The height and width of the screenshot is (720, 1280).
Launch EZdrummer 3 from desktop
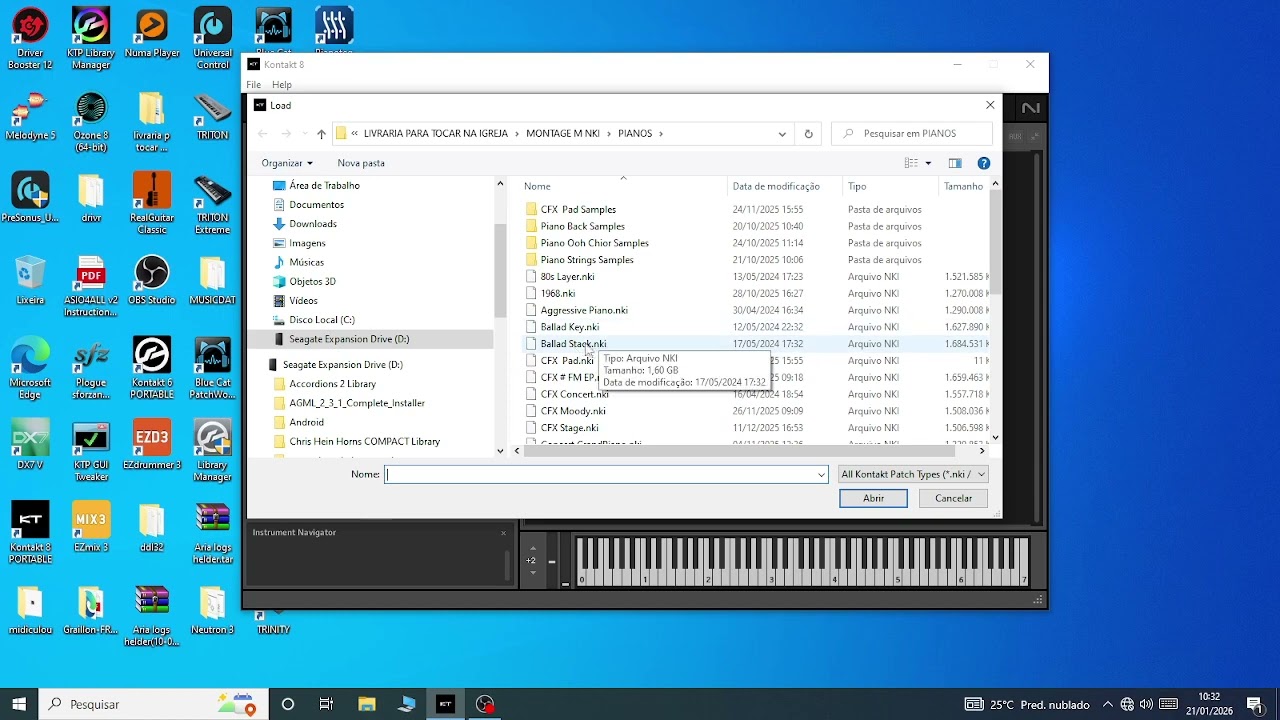pyautogui.click(x=152, y=445)
